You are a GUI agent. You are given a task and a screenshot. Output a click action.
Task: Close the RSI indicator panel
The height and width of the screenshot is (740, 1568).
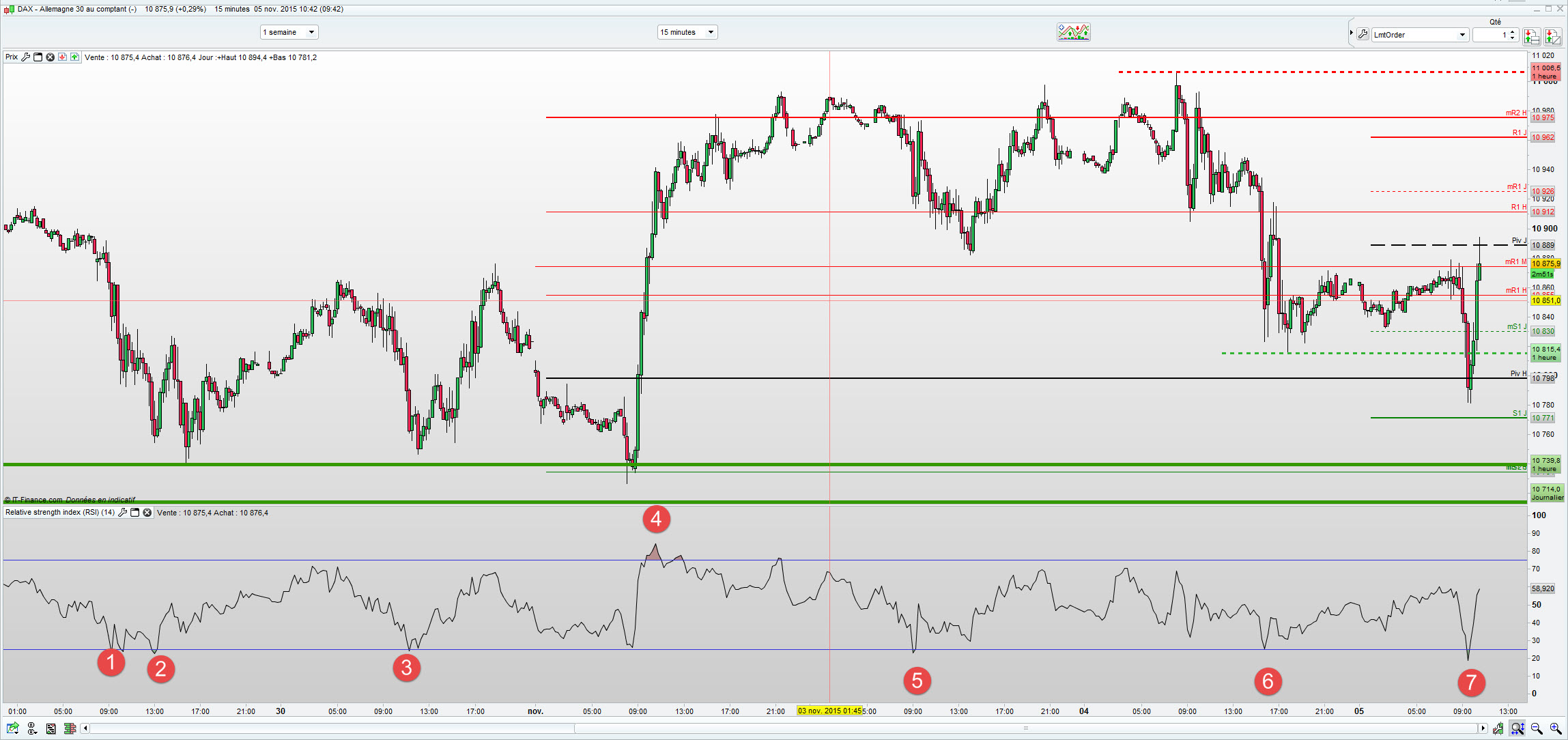point(147,513)
